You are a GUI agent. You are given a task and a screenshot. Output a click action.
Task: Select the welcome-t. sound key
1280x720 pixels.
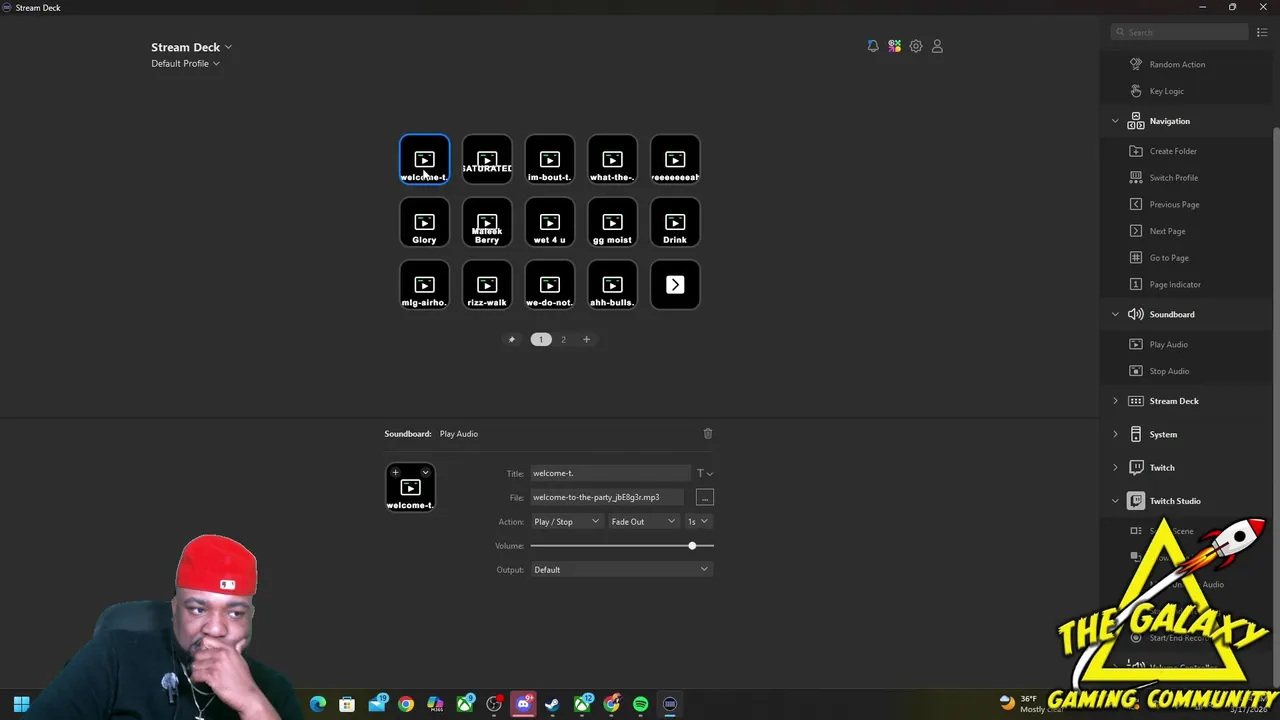pyautogui.click(x=424, y=160)
